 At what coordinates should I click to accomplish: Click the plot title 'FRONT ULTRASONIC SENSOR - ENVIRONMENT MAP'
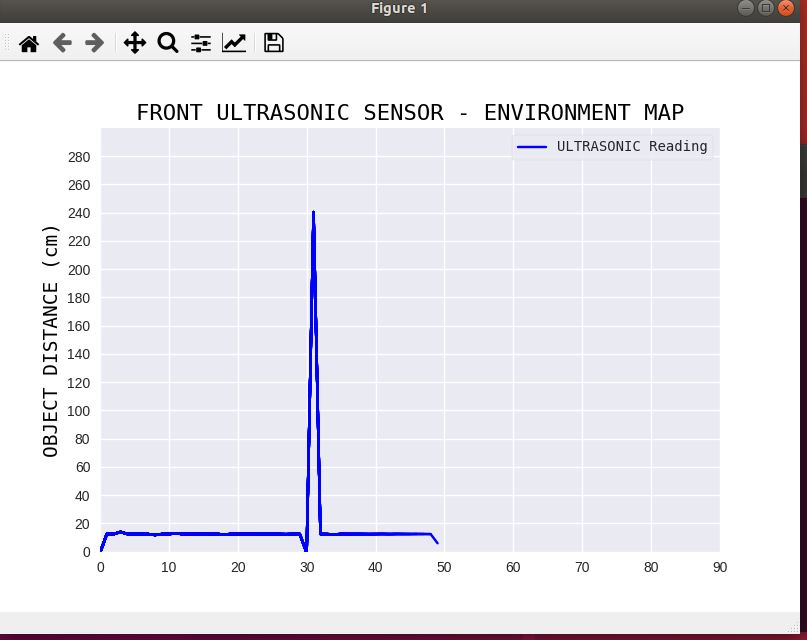click(x=410, y=113)
